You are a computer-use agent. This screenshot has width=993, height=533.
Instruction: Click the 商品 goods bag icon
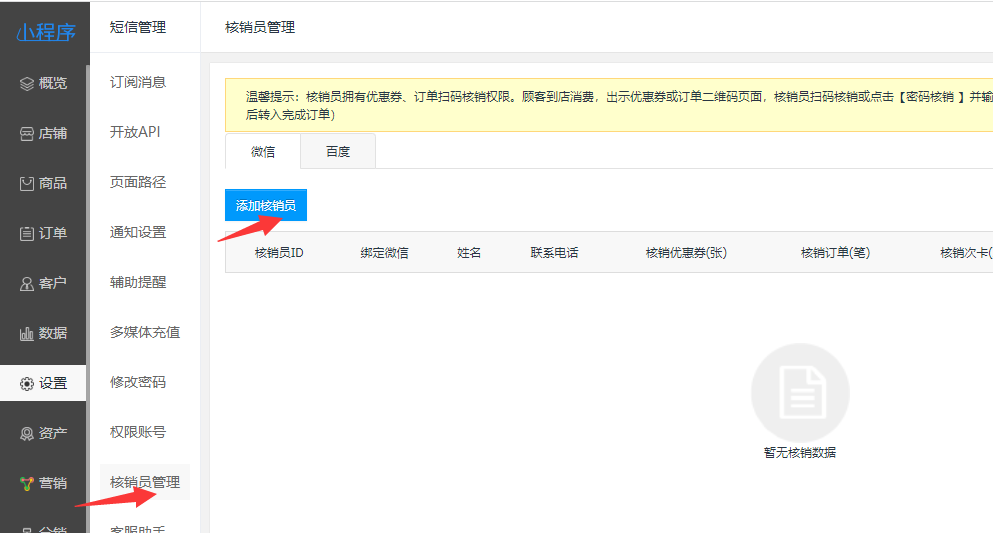[x=27, y=184]
